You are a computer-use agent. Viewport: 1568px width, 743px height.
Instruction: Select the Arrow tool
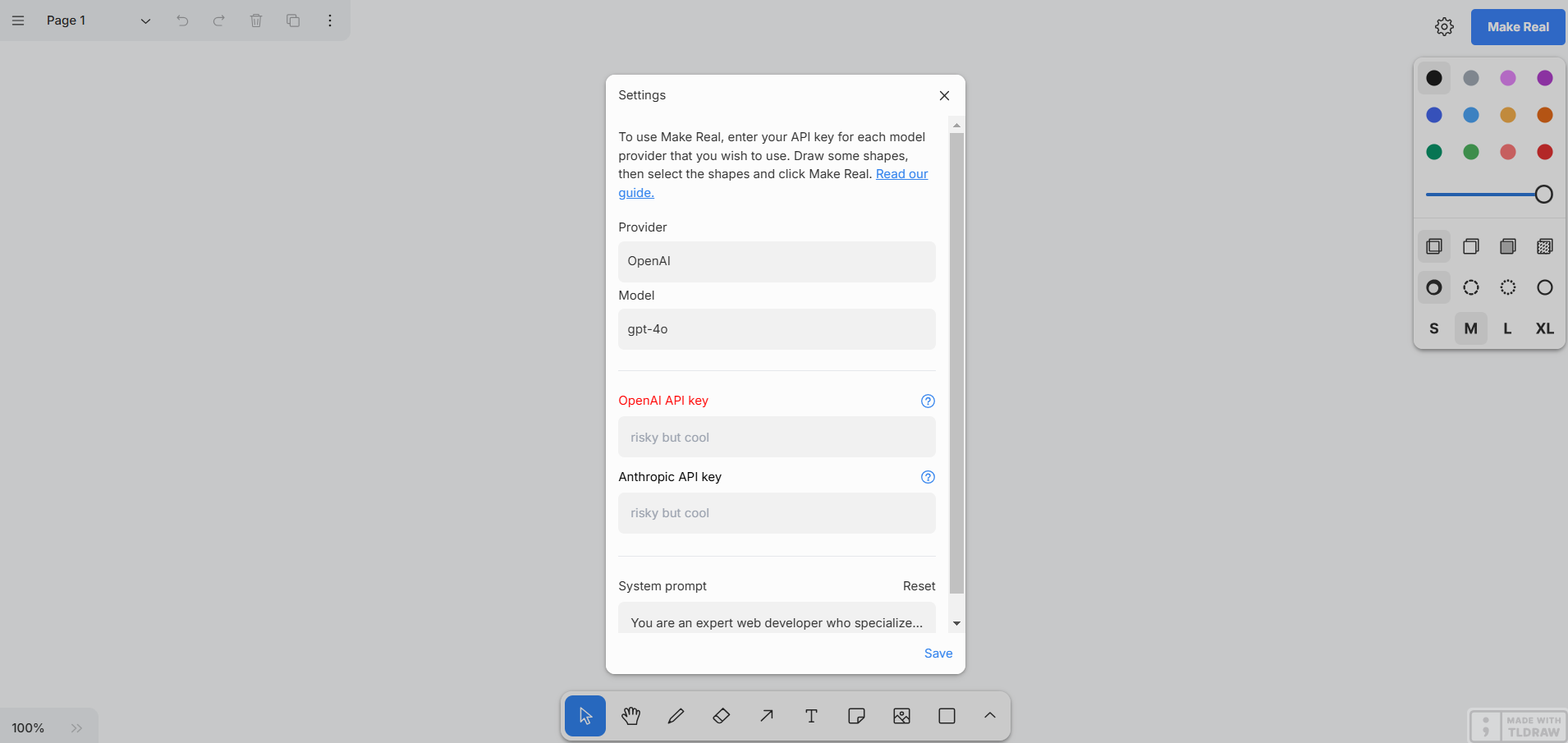click(765, 716)
